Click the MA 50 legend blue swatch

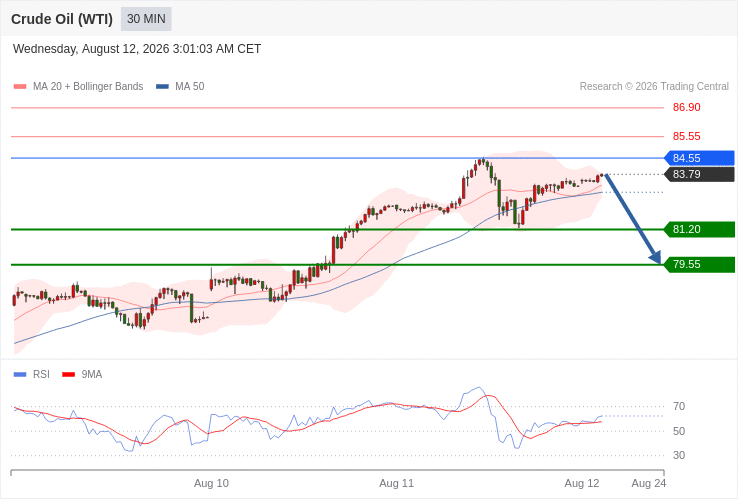tap(162, 87)
